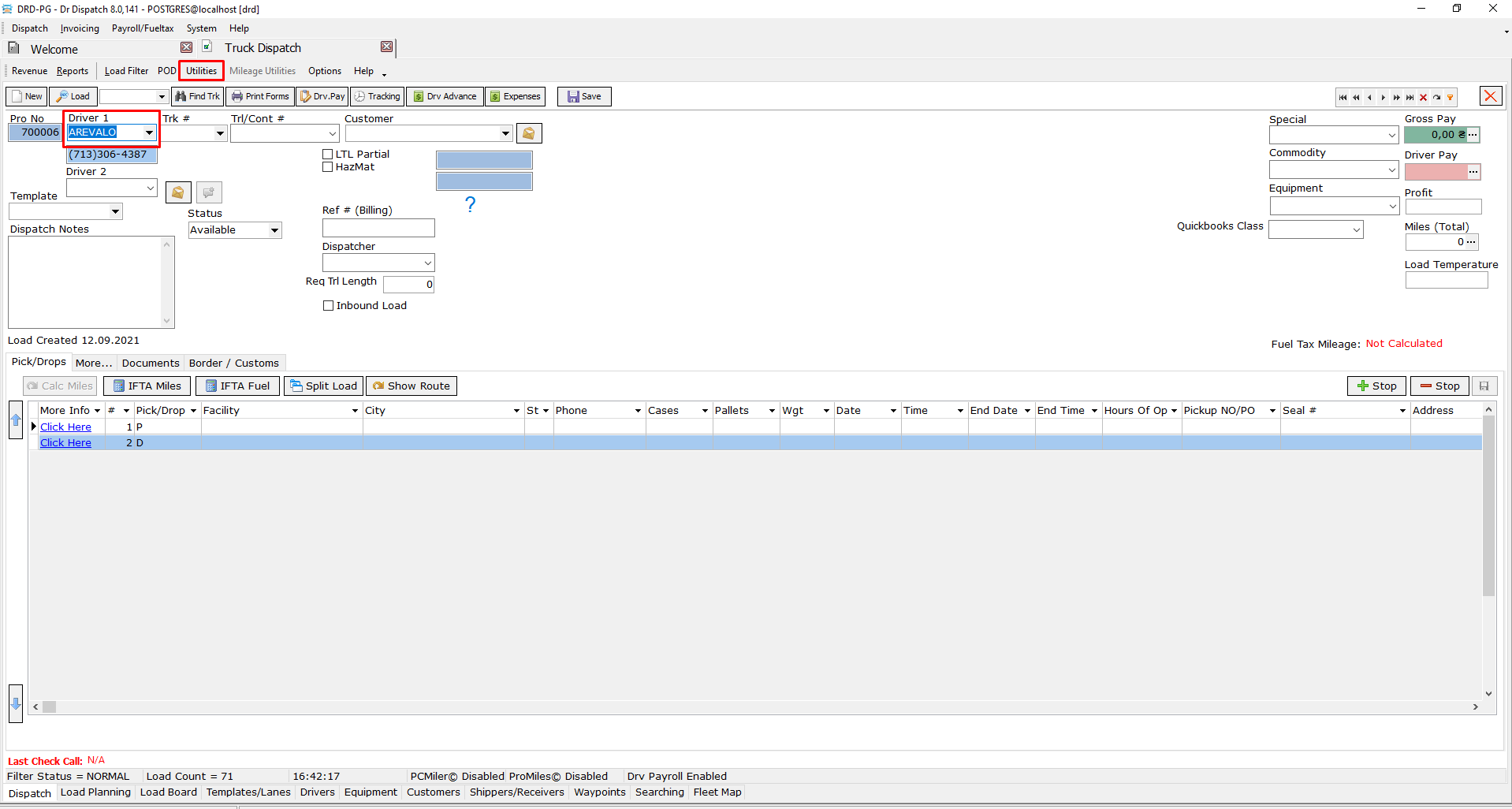The height and width of the screenshot is (809, 1512).
Task: Open the customer lookup icon next to Customer
Action: 529,134
